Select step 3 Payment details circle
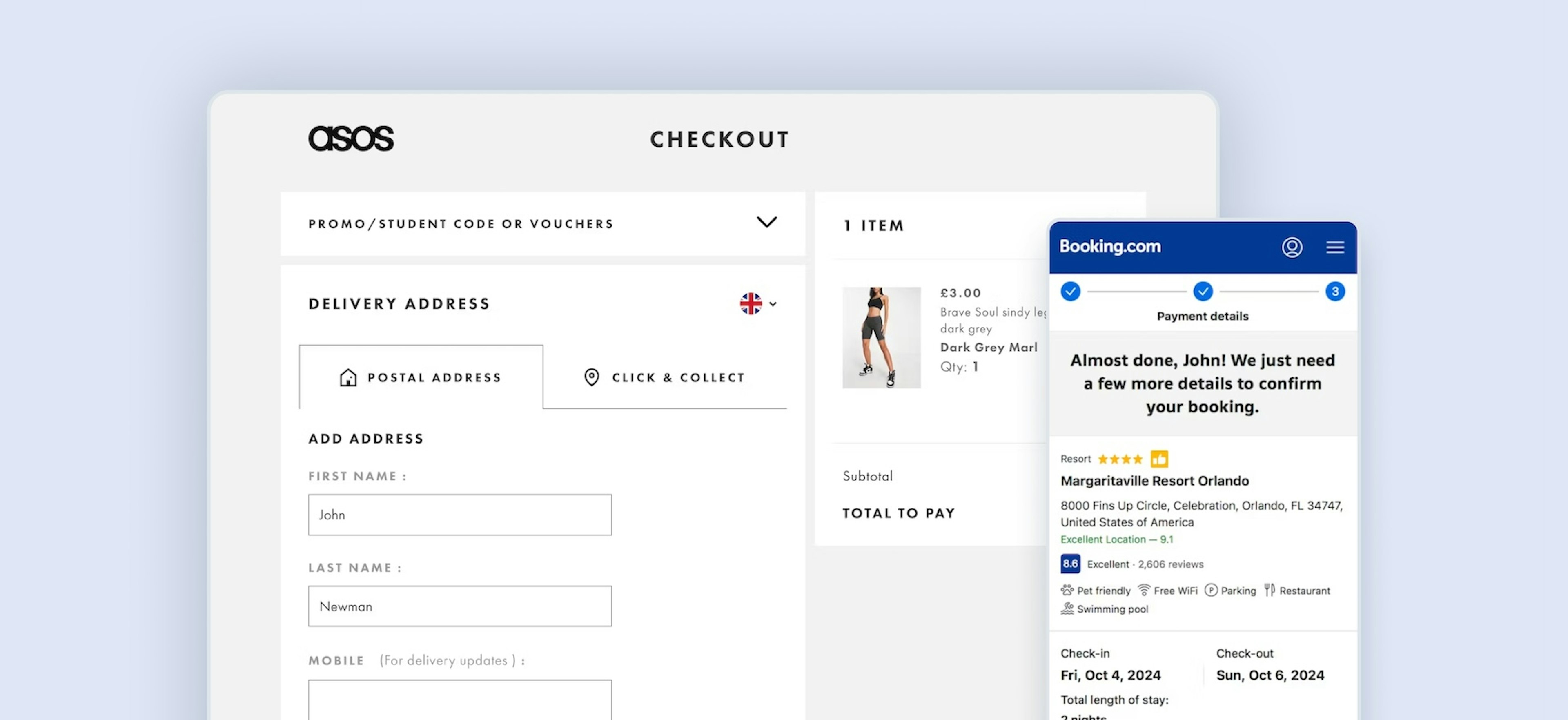This screenshot has height=720, width=1568. click(x=1335, y=292)
